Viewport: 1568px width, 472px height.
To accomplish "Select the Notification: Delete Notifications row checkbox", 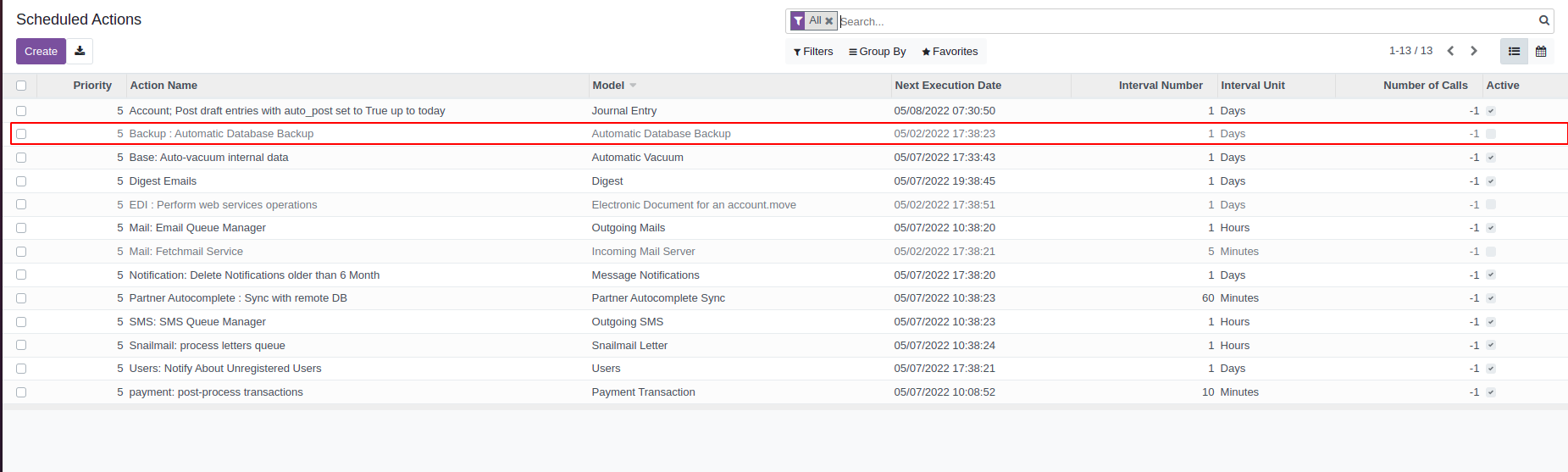I will [x=21, y=275].
